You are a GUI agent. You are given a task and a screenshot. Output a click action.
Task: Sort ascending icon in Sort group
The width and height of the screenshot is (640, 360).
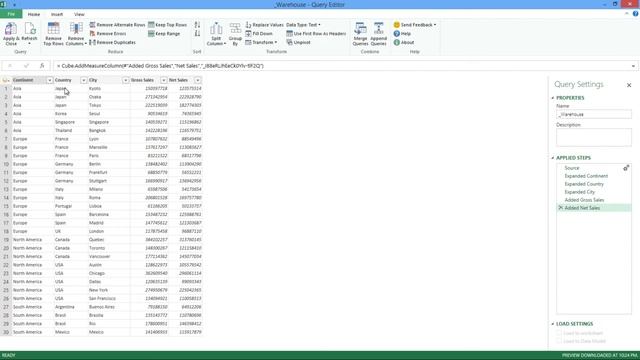click(x=197, y=25)
